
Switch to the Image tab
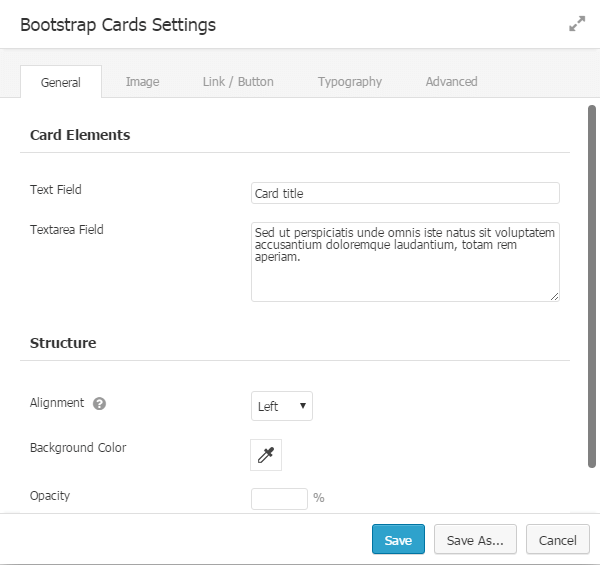[x=142, y=82]
